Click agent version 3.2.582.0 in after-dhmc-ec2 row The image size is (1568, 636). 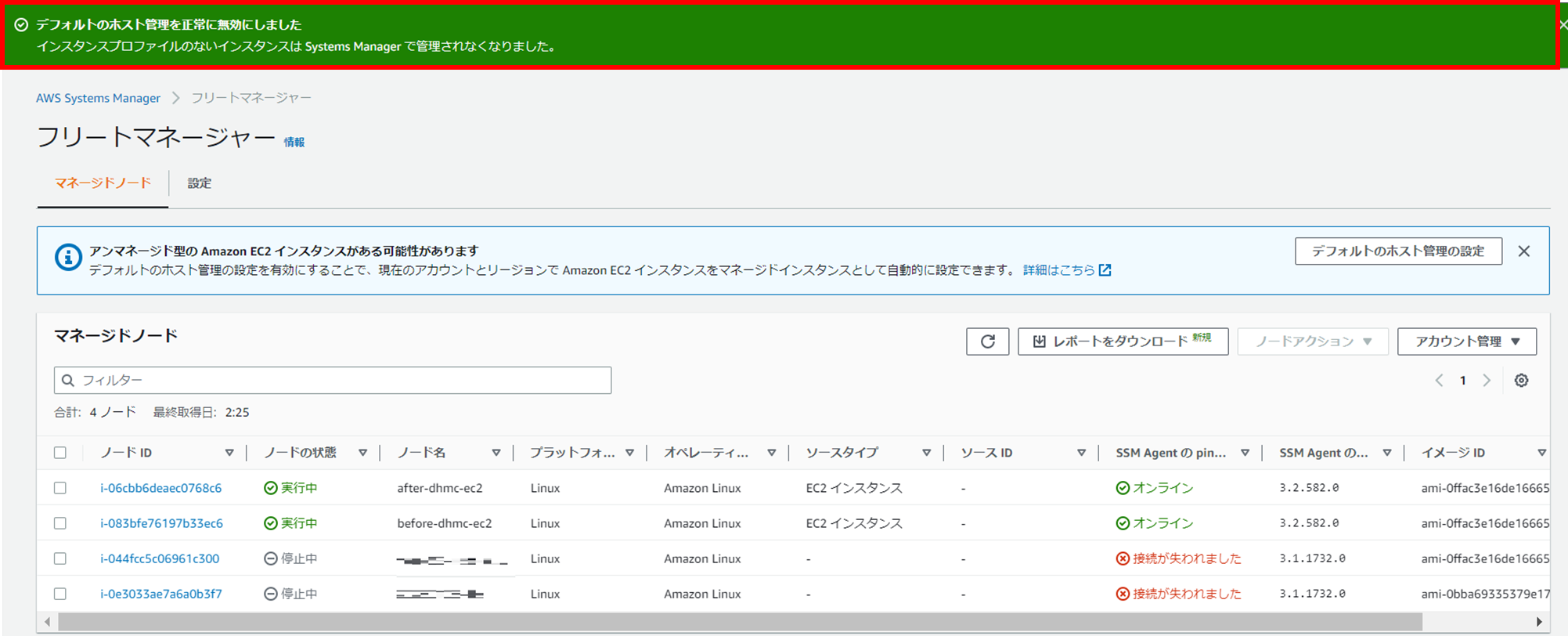point(1309,488)
